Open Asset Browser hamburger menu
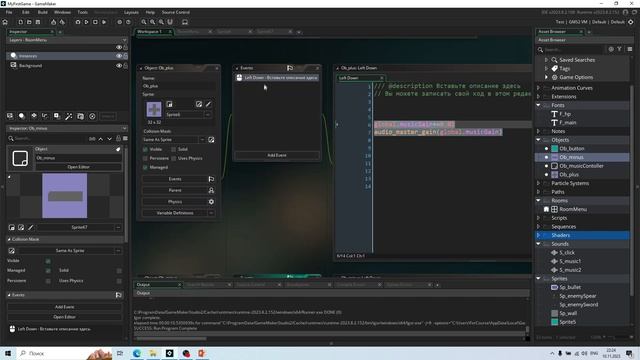Image resolution: width=640 pixels, height=360 pixels. [630, 49]
